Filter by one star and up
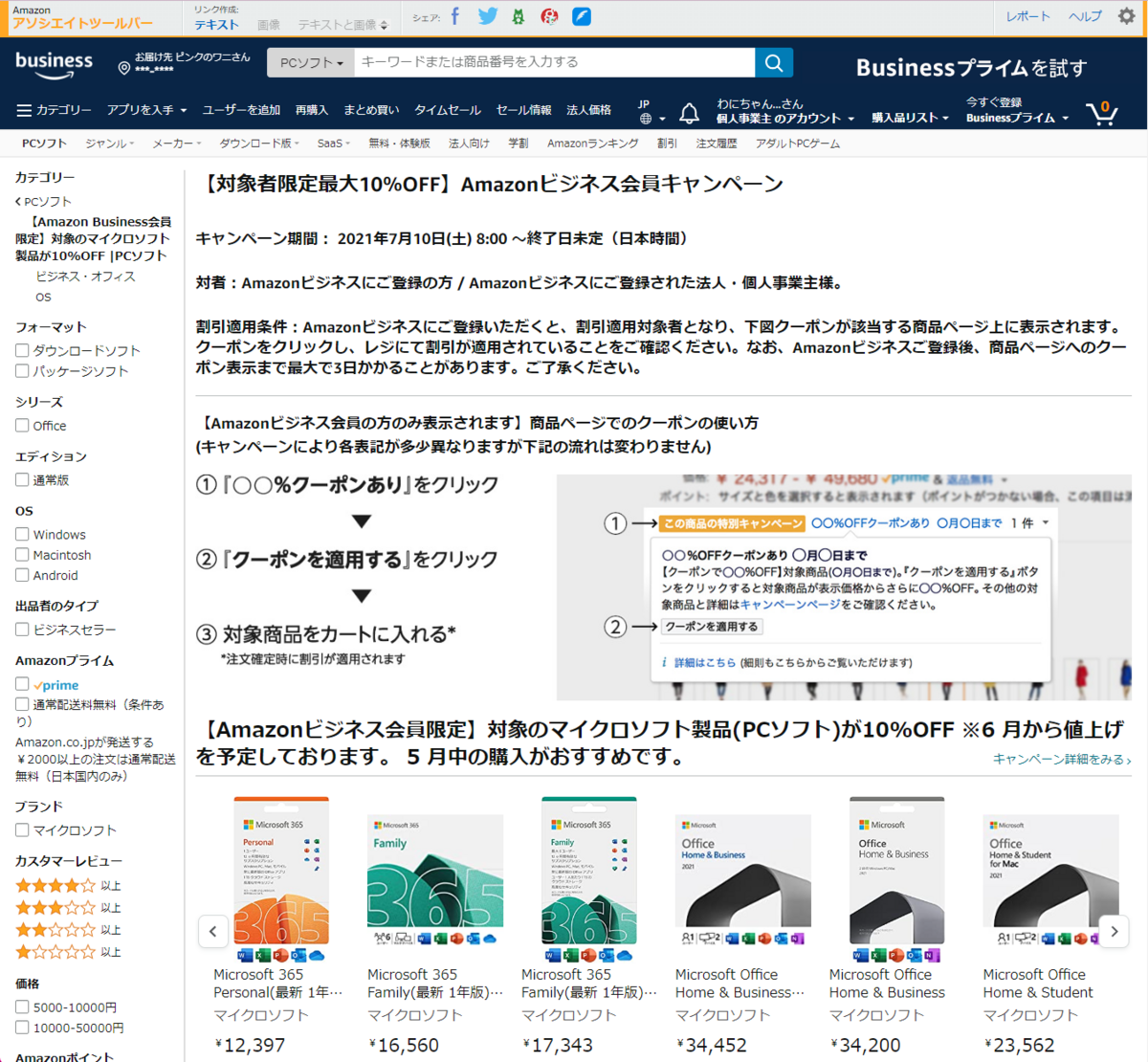The height and width of the screenshot is (1062, 1148). [x=68, y=952]
